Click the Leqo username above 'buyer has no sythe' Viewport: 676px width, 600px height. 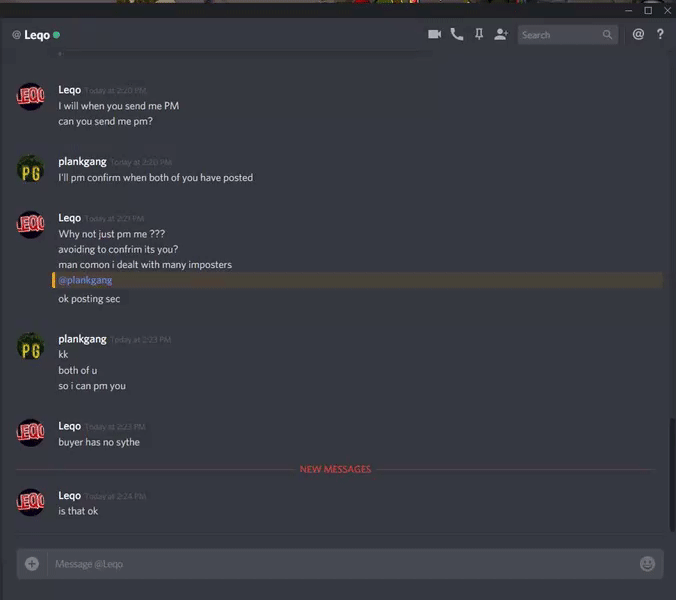tap(69, 426)
